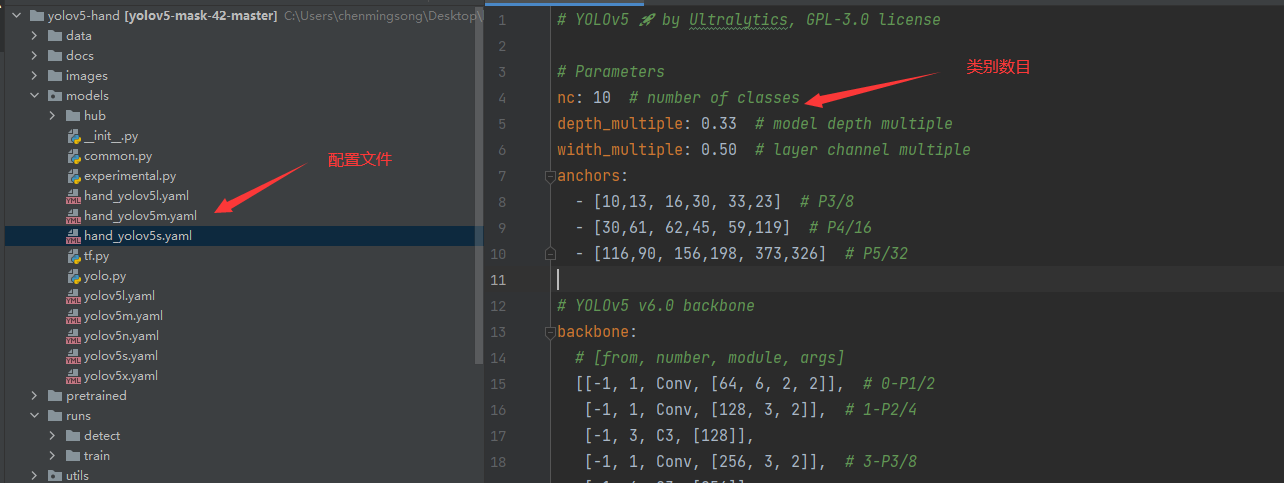1284x483 pixels.
Task: Select the yolov5x.yaml file name
Action: click(x=121, y=376)
